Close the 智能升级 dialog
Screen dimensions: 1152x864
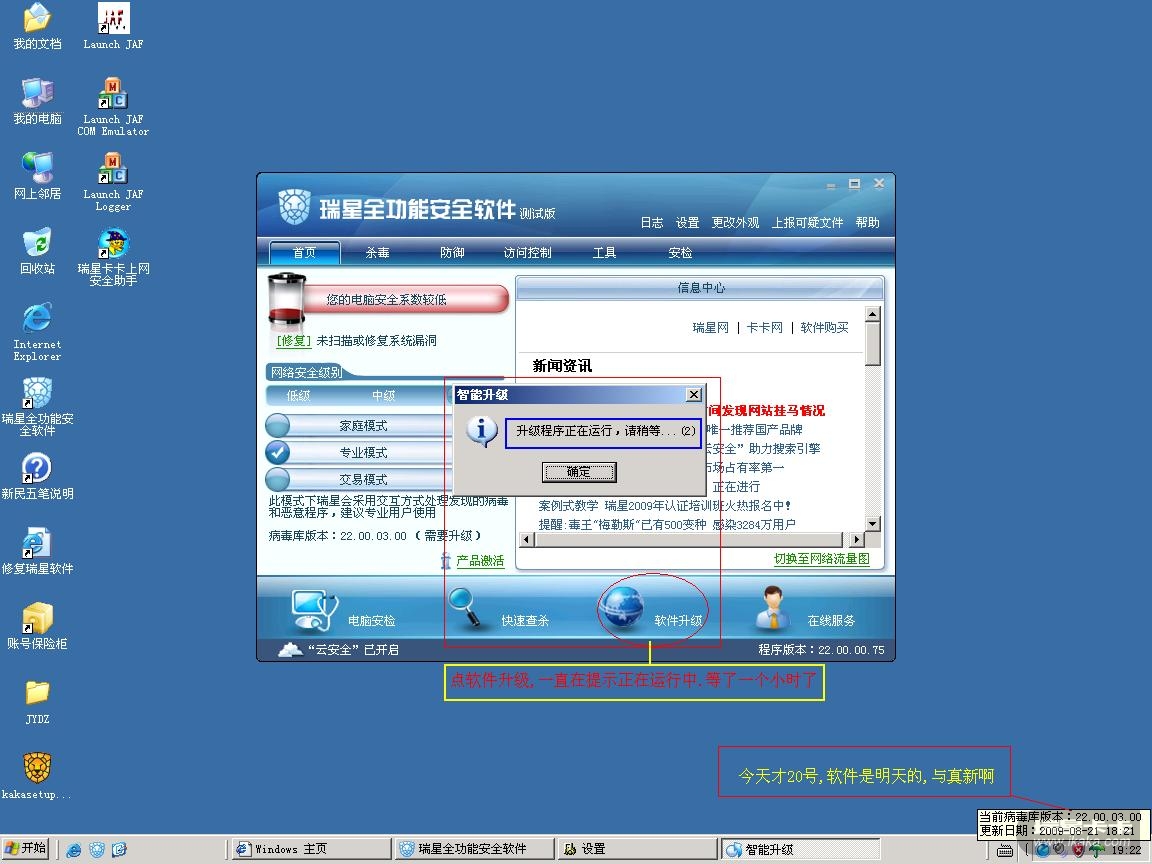click(x=694, y=395)
